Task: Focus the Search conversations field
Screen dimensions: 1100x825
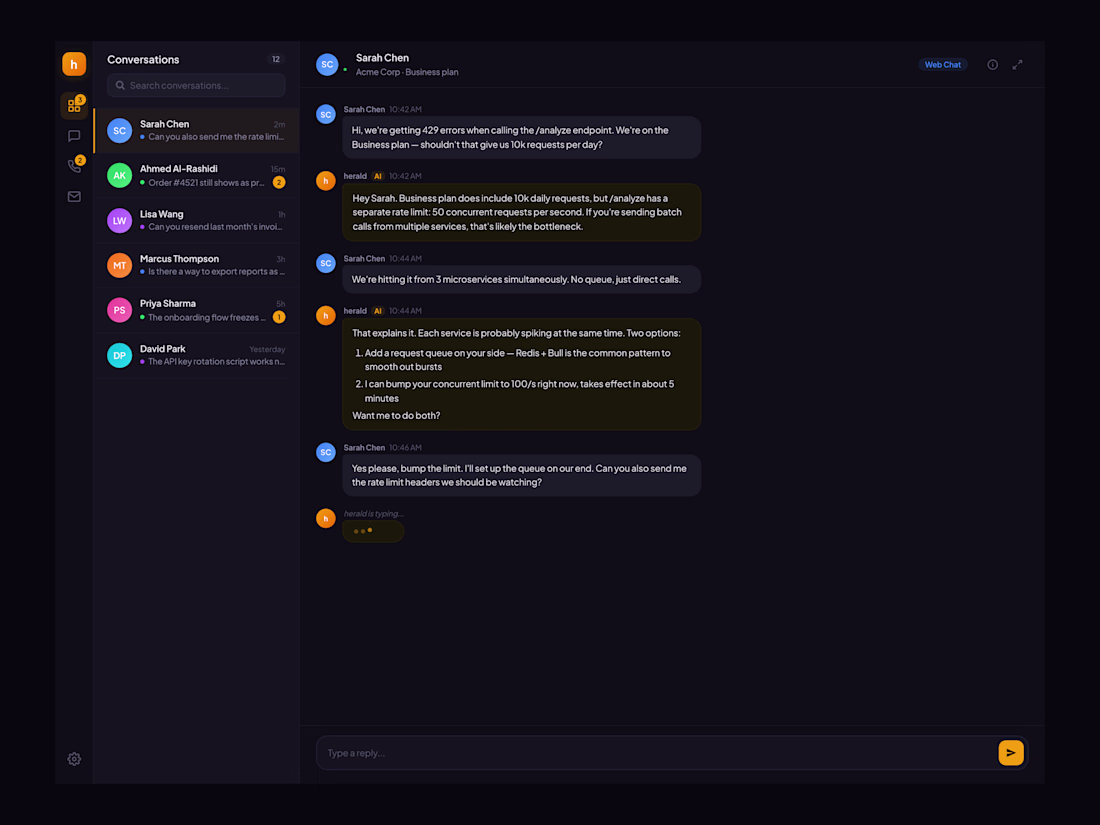Action: coord(196,86)
